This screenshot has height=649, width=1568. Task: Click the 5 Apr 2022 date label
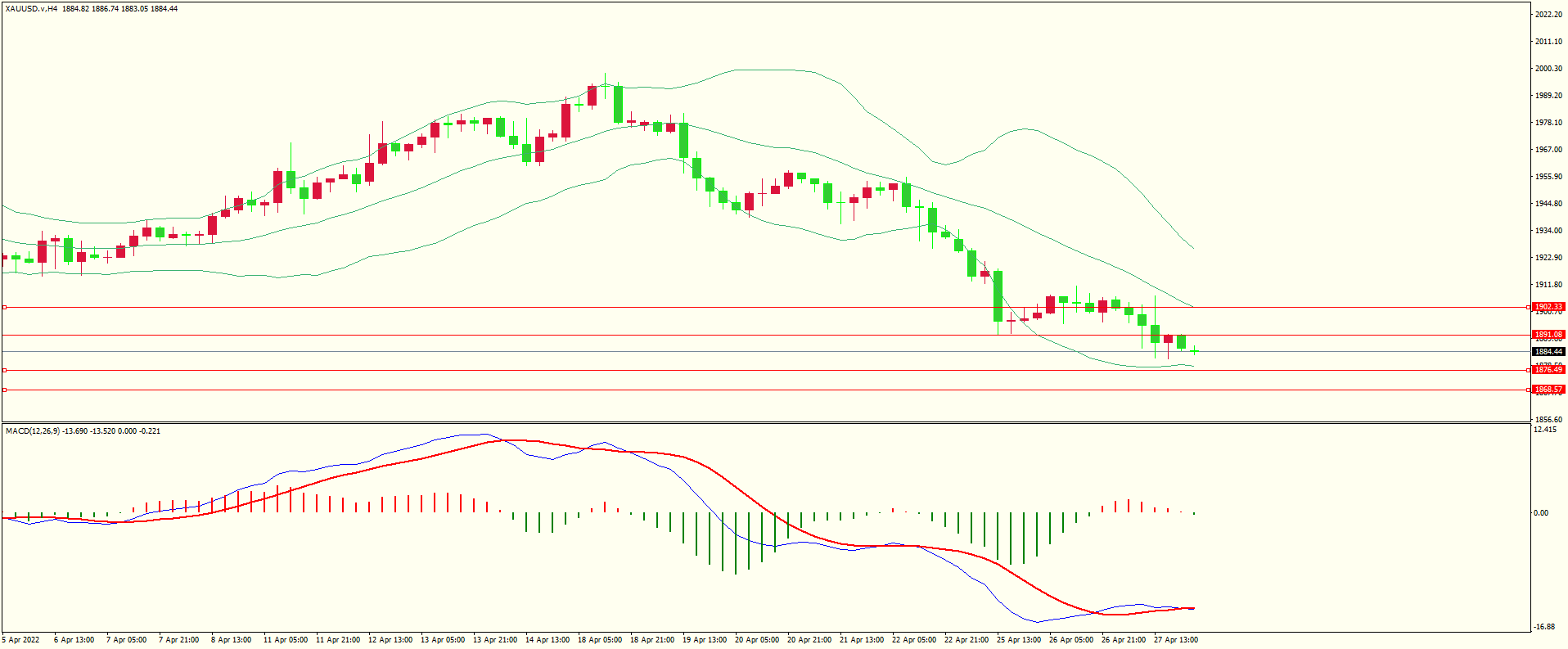click(20, 640)
